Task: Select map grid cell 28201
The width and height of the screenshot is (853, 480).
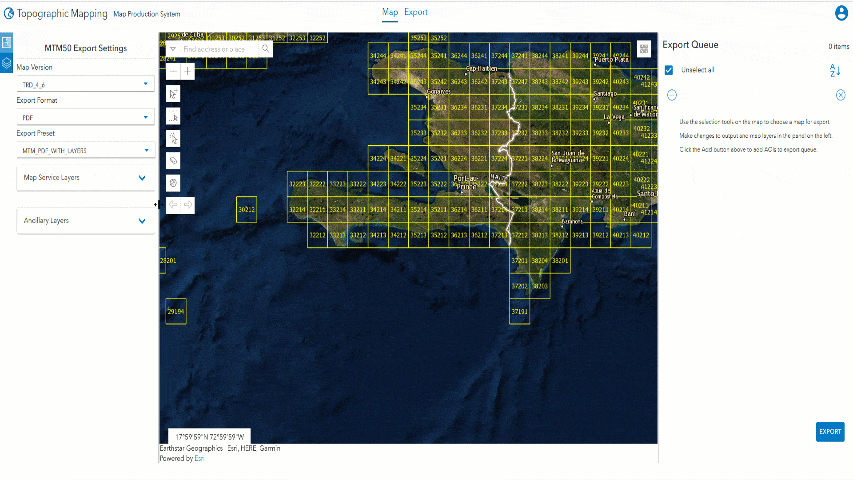Action: coord(165,260)
